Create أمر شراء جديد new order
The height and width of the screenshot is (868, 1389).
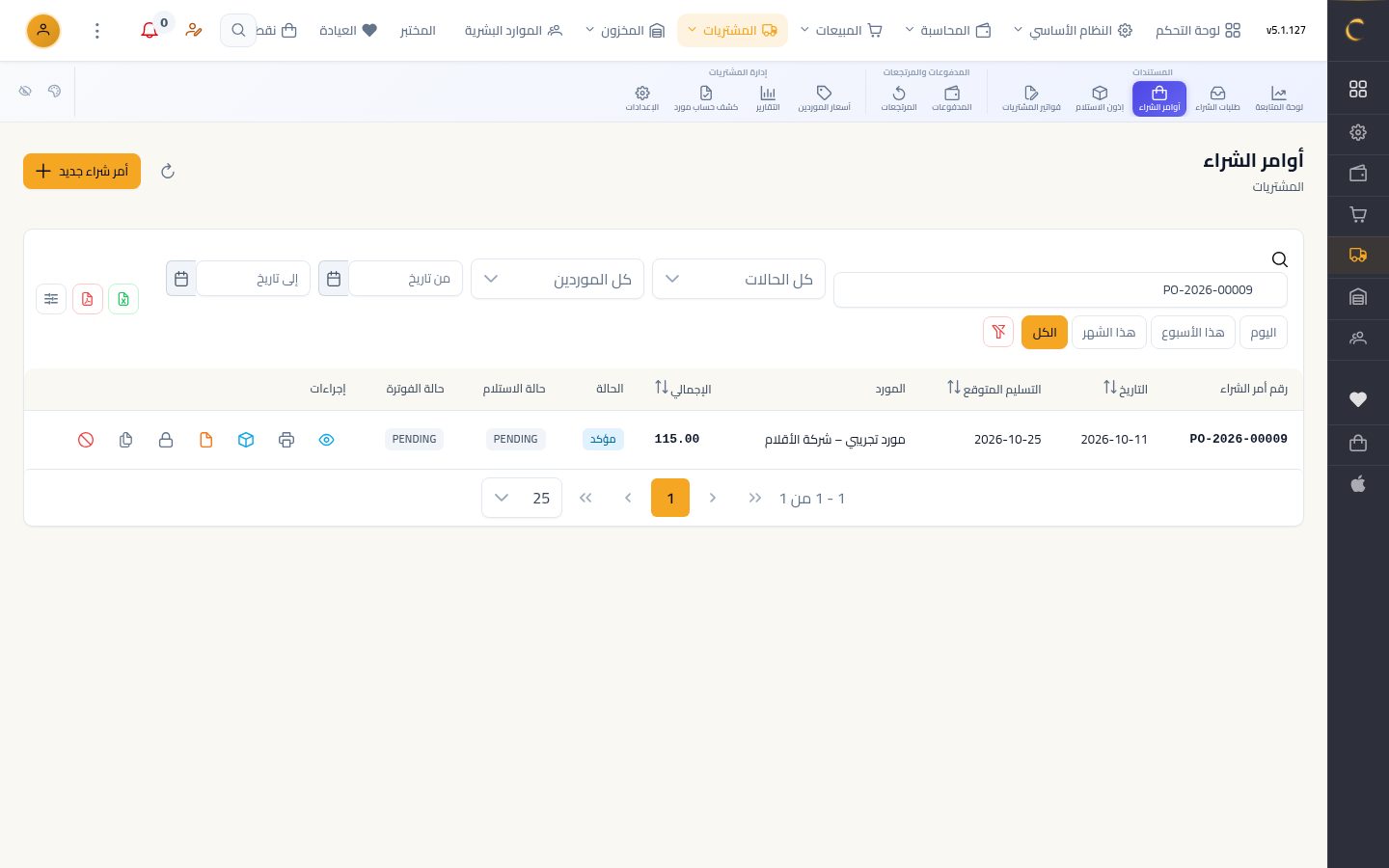[x=82, y=172]
